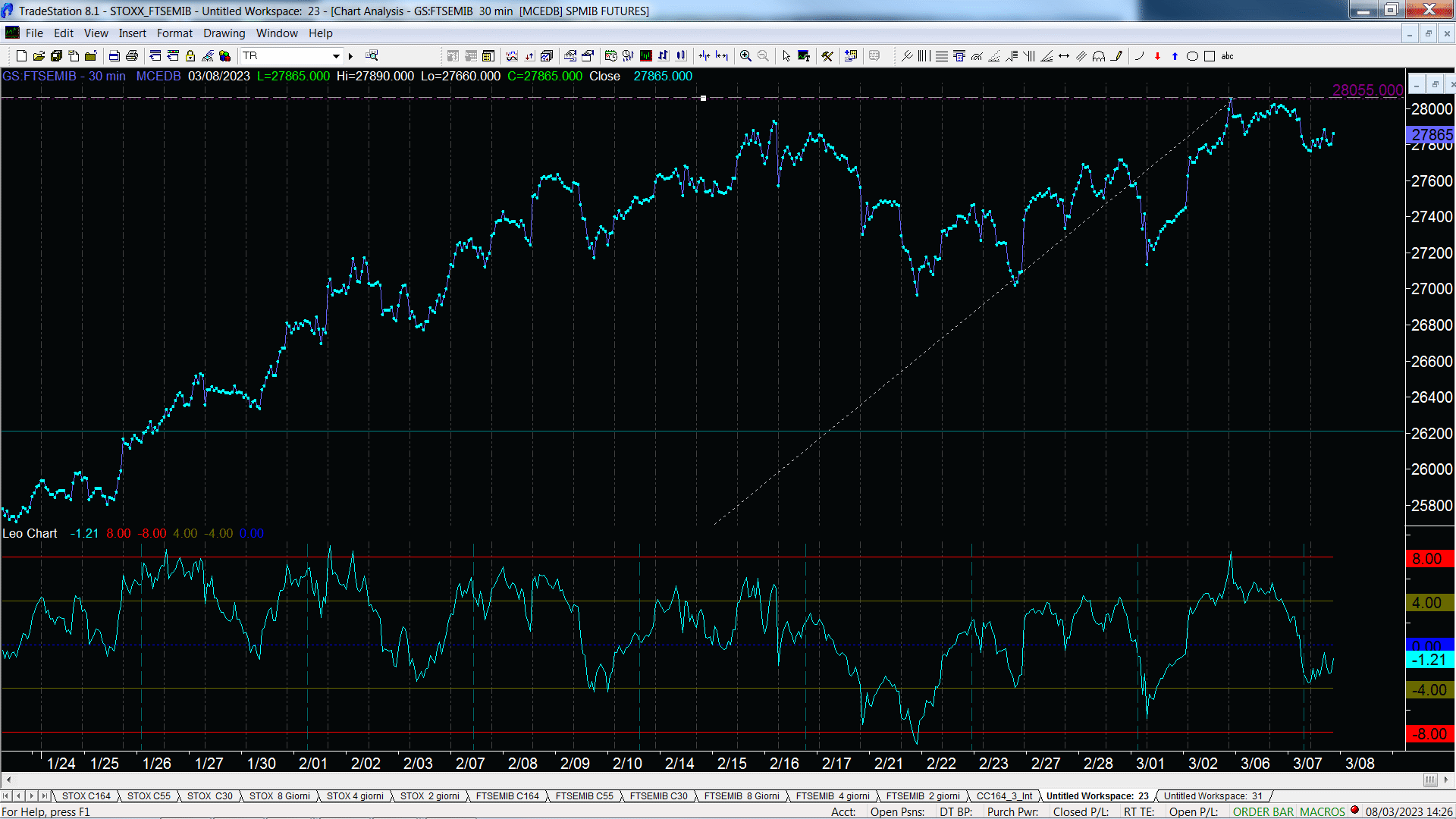The width and height of the screenshot is (1456, 819).
Task: Click the Leo Chart indicator label
Action: [30, 534]
